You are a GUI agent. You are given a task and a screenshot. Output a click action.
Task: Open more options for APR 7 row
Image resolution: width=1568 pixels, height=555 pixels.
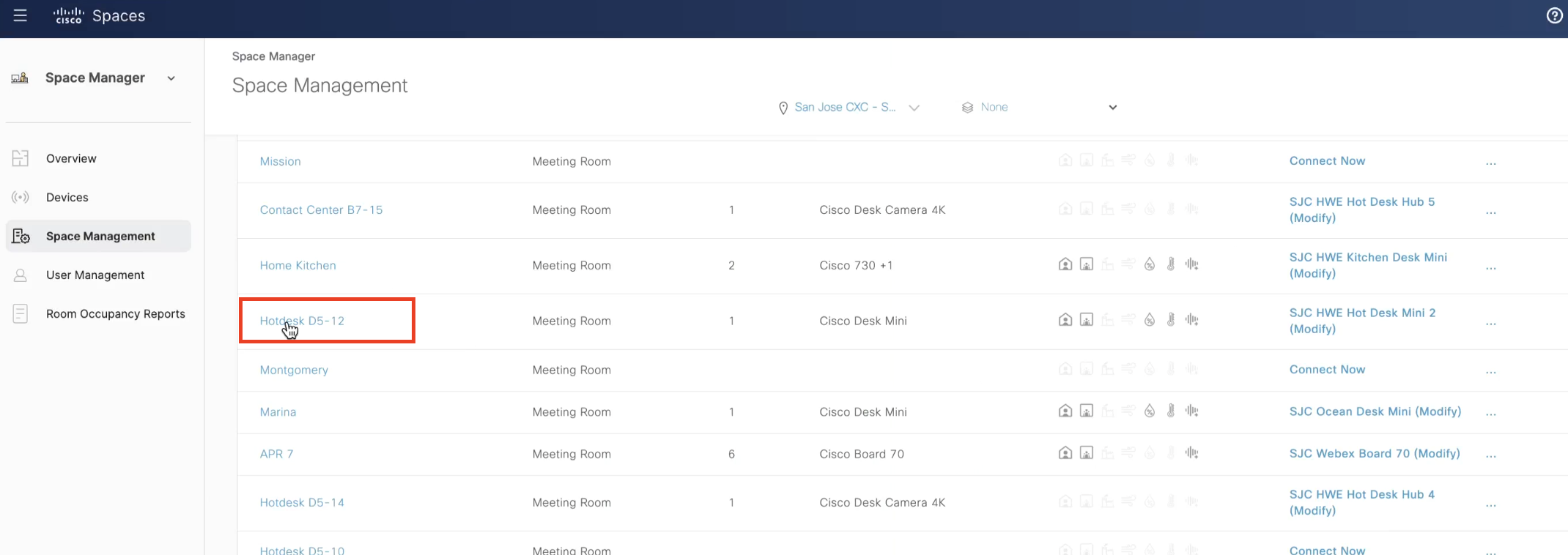tap(1490, 455)
